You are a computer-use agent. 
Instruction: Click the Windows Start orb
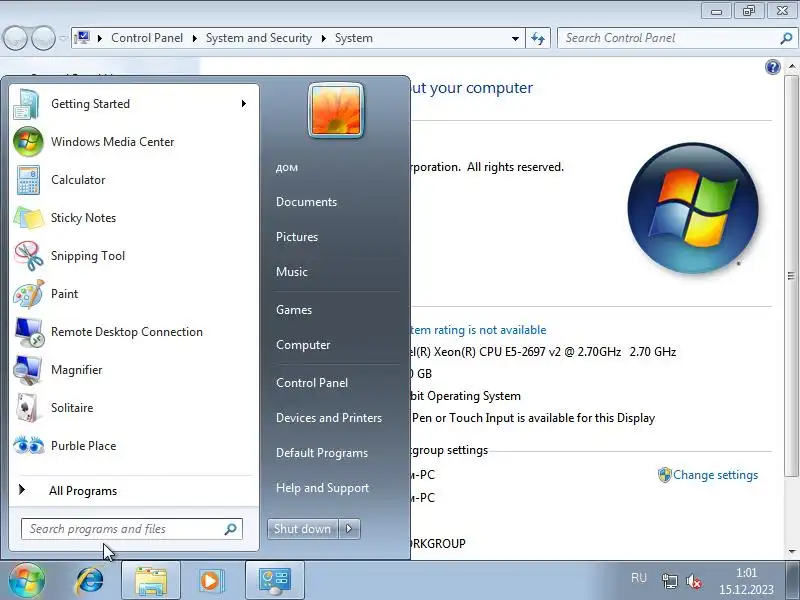[x=26, y=581]
